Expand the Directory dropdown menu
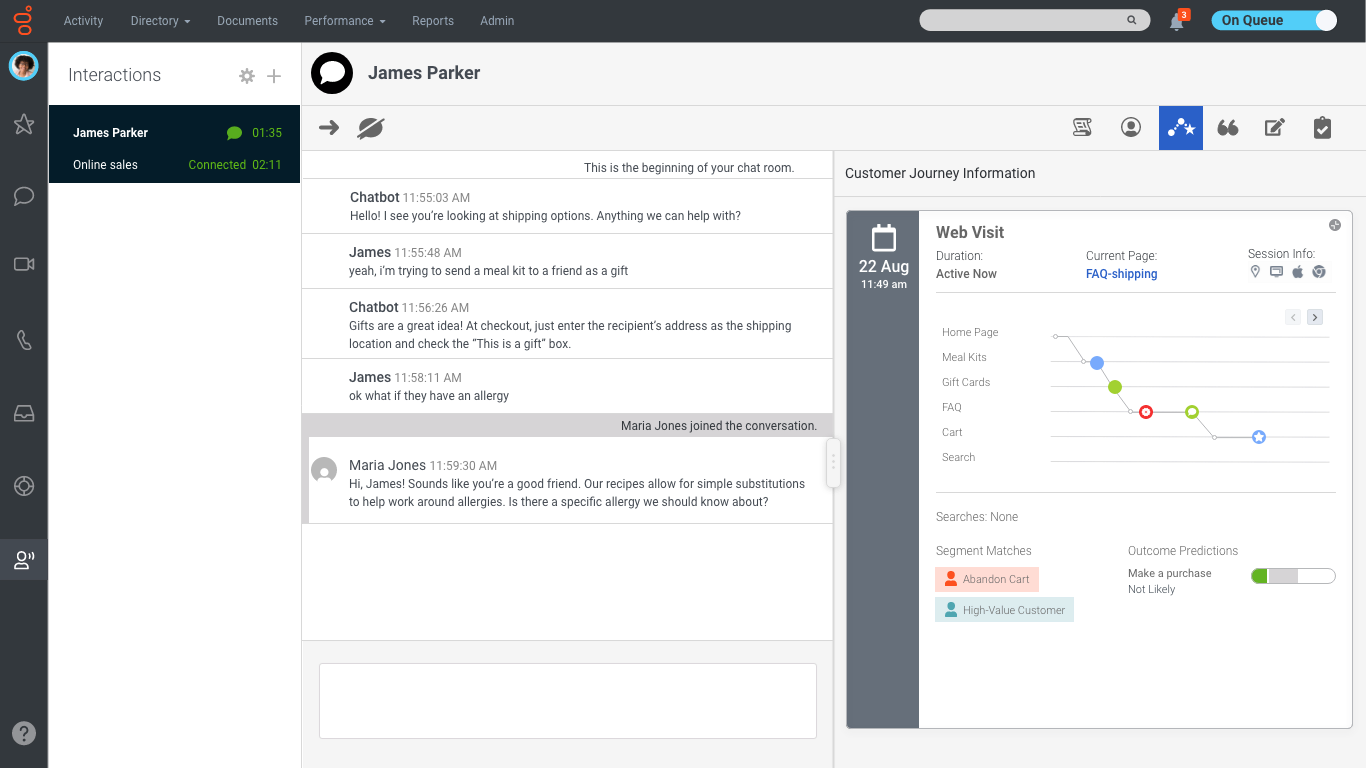Viewport: 1366px width, 768px height. pos(159,20)
